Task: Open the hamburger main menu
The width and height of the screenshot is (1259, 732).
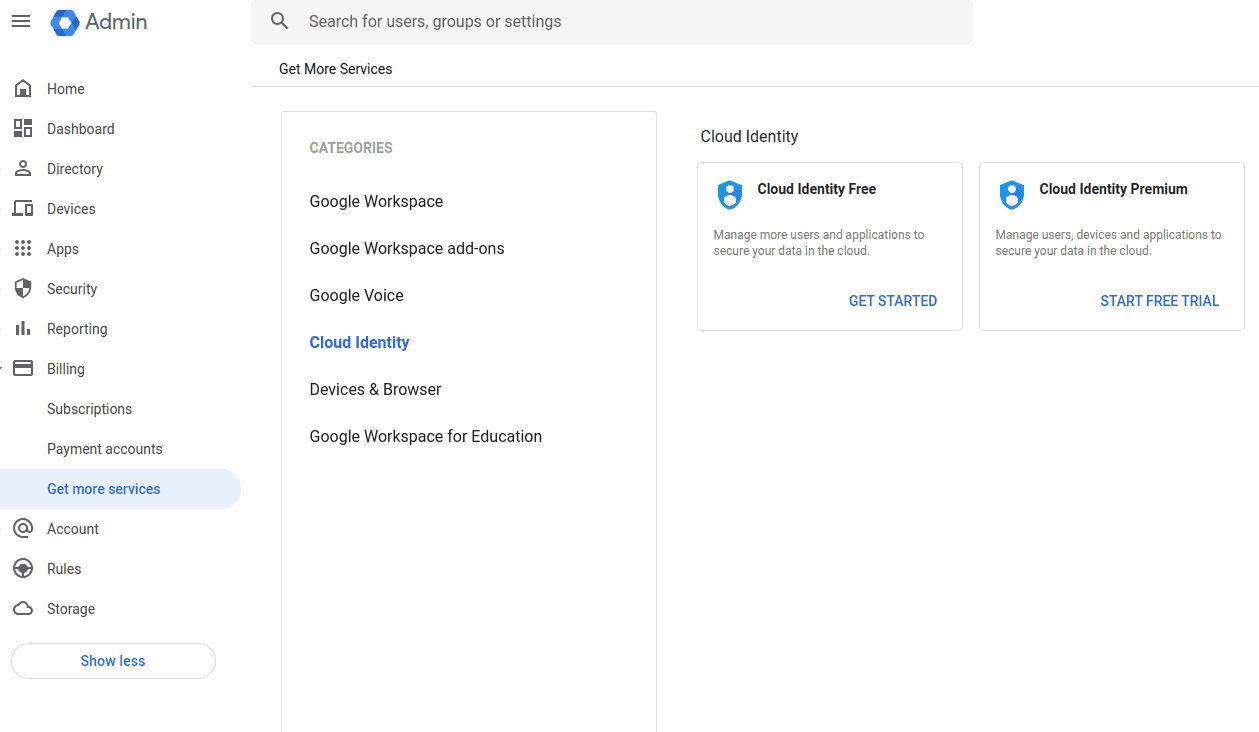Action: tap(21, 22)
